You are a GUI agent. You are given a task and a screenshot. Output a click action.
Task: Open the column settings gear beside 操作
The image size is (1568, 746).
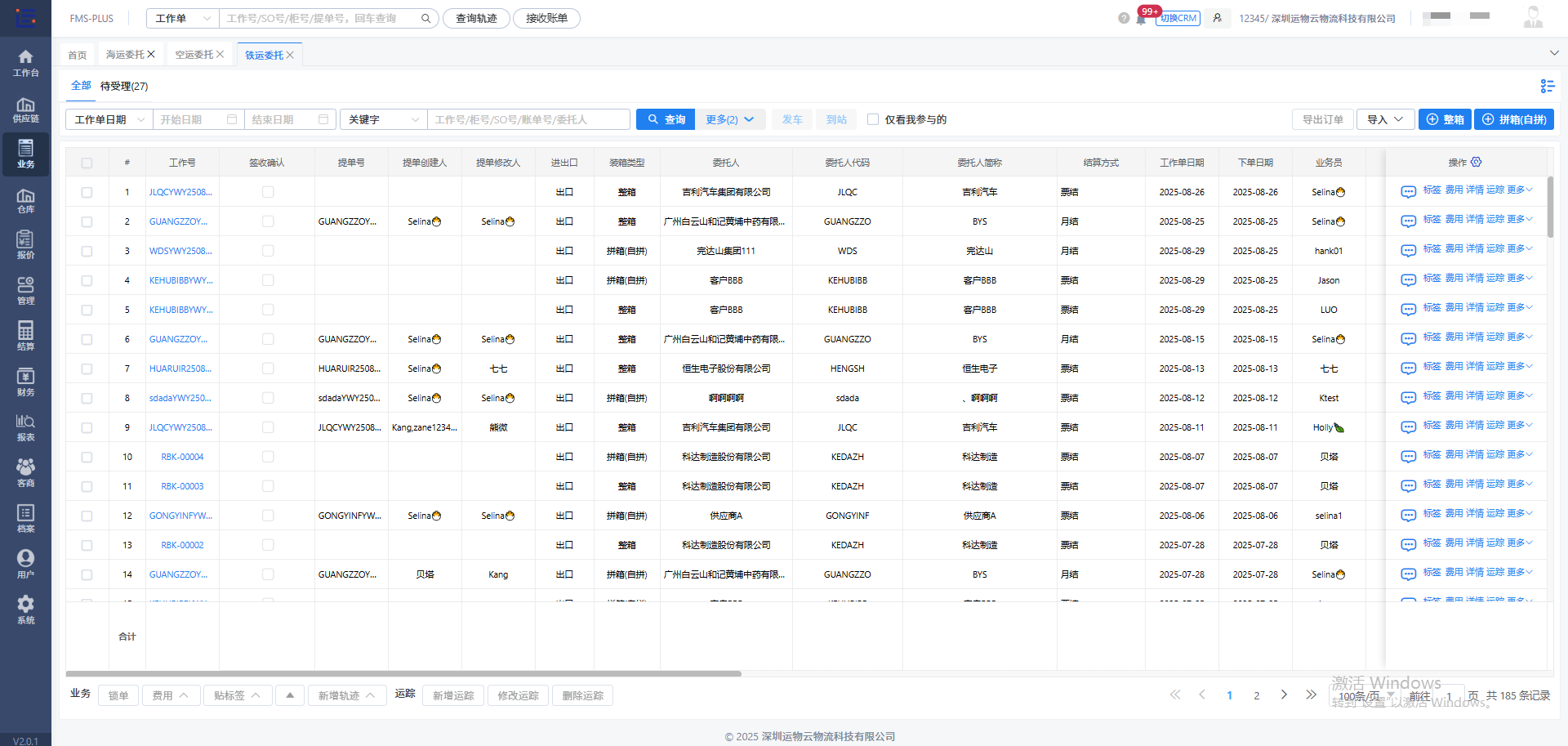[1476, 163]
